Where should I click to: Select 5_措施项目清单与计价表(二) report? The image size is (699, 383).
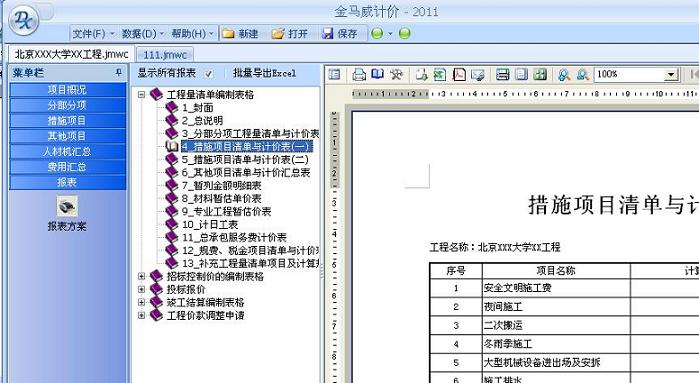245,160
